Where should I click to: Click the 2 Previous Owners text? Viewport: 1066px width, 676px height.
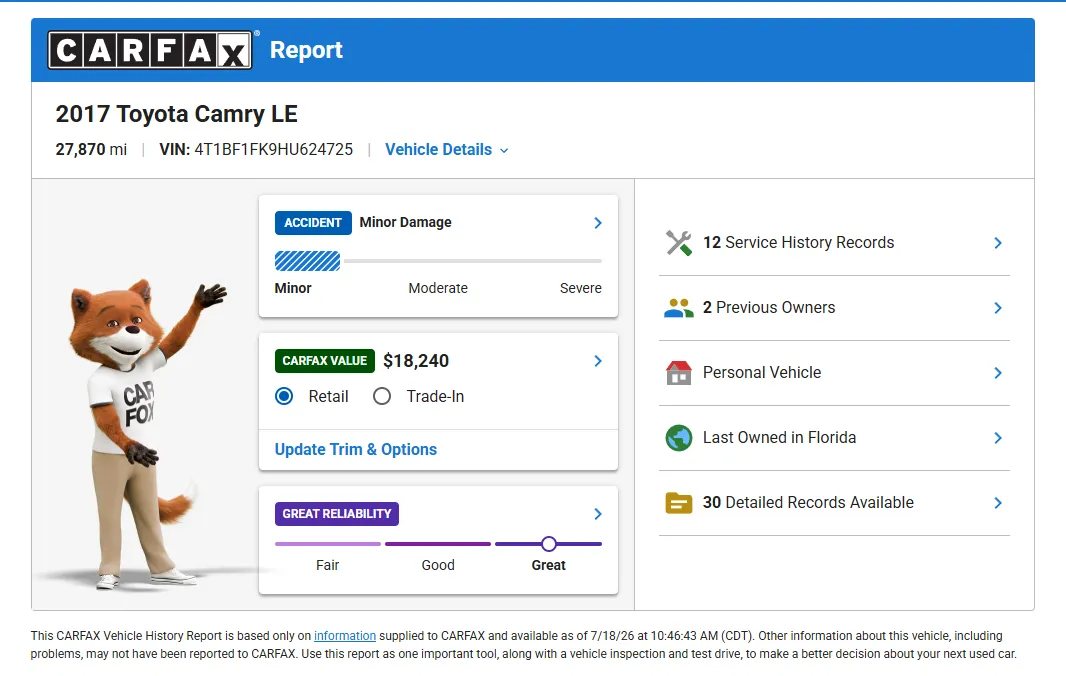tap(769, 308)
